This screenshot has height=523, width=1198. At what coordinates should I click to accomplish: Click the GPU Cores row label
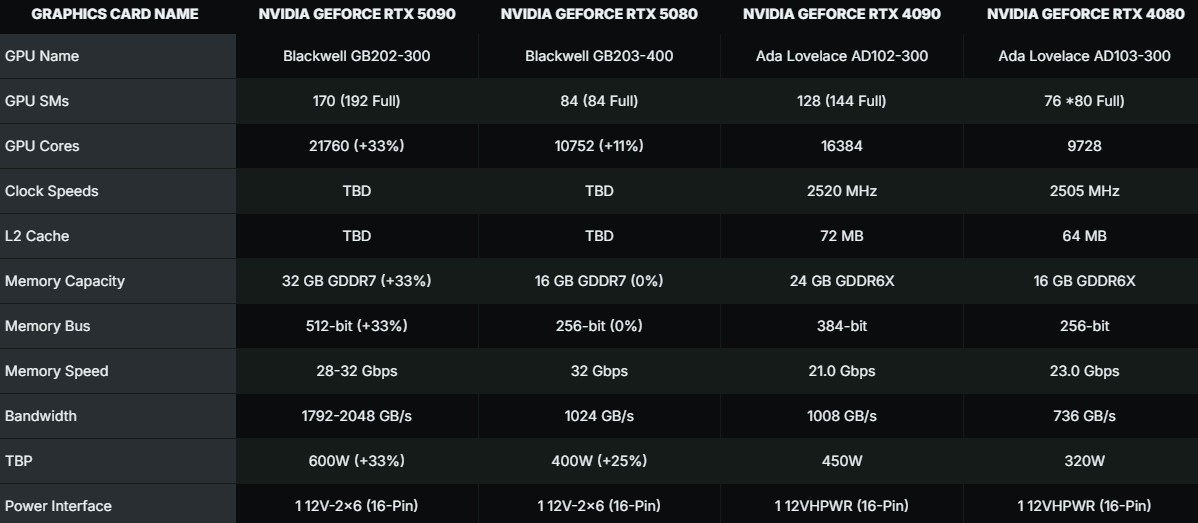(42, 146)
